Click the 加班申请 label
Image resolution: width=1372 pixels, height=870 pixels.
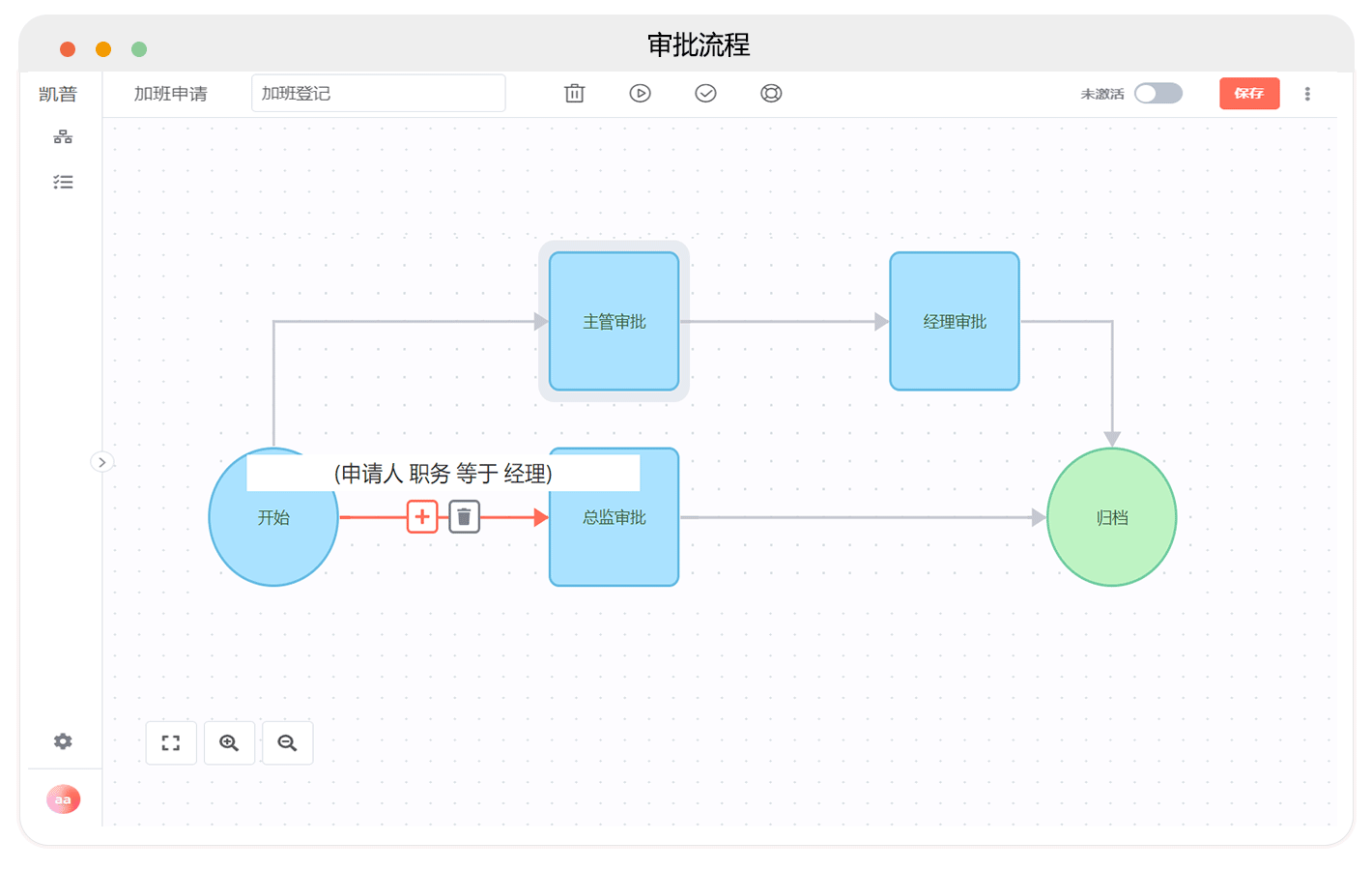(171, 94)
